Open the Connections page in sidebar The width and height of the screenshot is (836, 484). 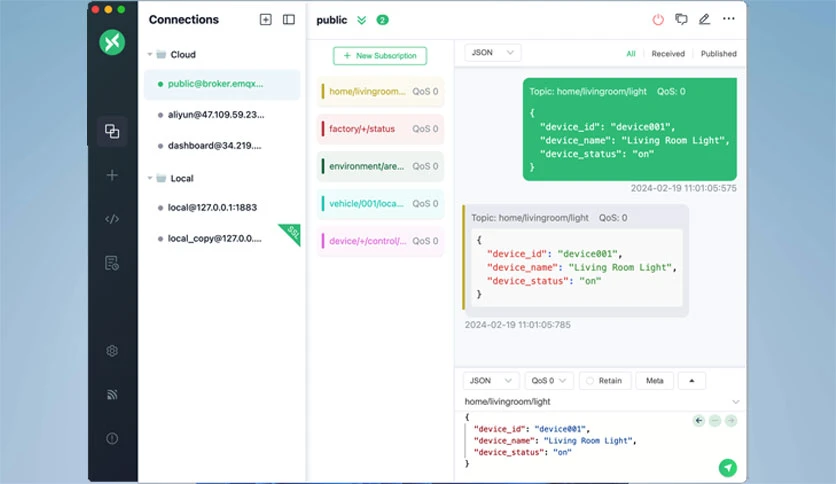click(112, 131)
